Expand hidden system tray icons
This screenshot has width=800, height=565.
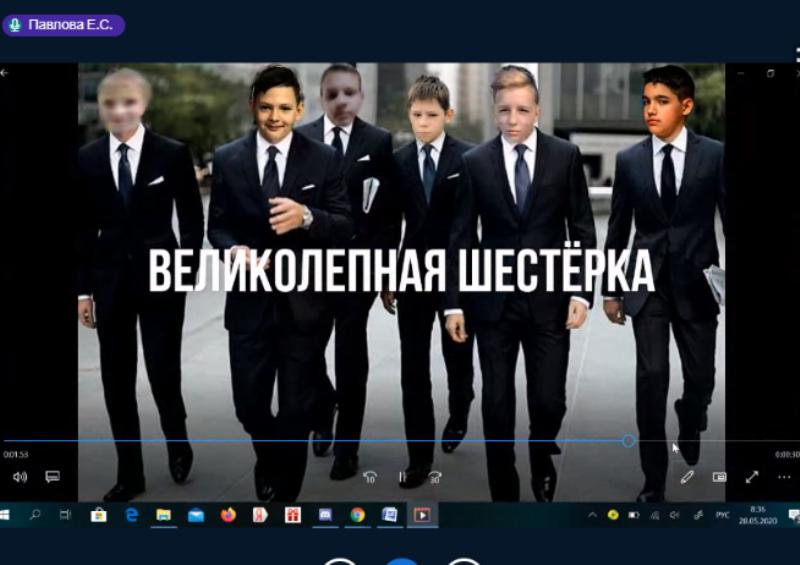click(x=592, y=515)
